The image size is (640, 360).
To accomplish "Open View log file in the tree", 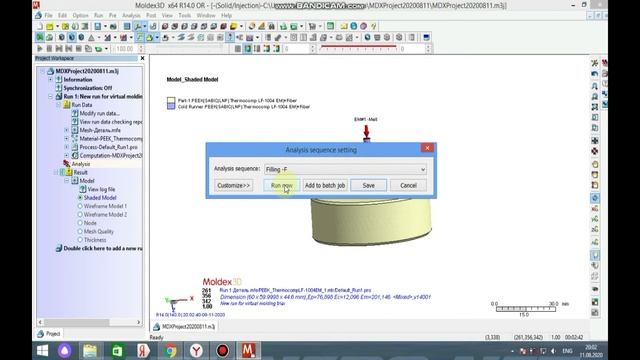I will pyautogui.click(x=101, y=189).
